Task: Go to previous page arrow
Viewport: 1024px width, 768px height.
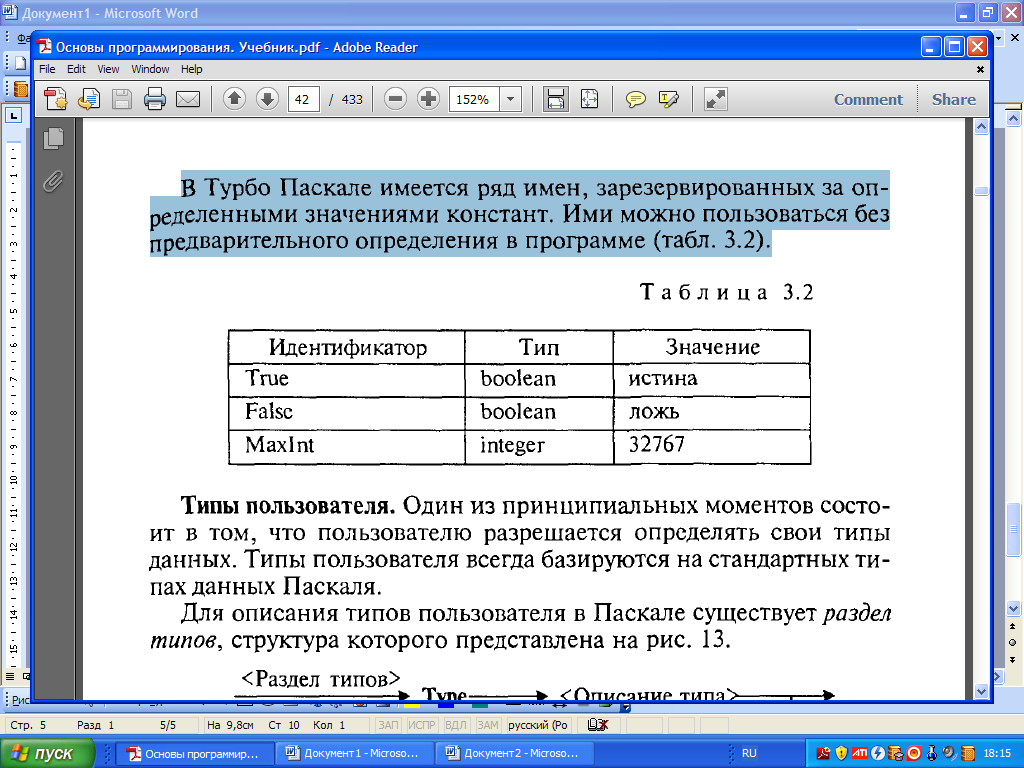Action: [234, 99]
